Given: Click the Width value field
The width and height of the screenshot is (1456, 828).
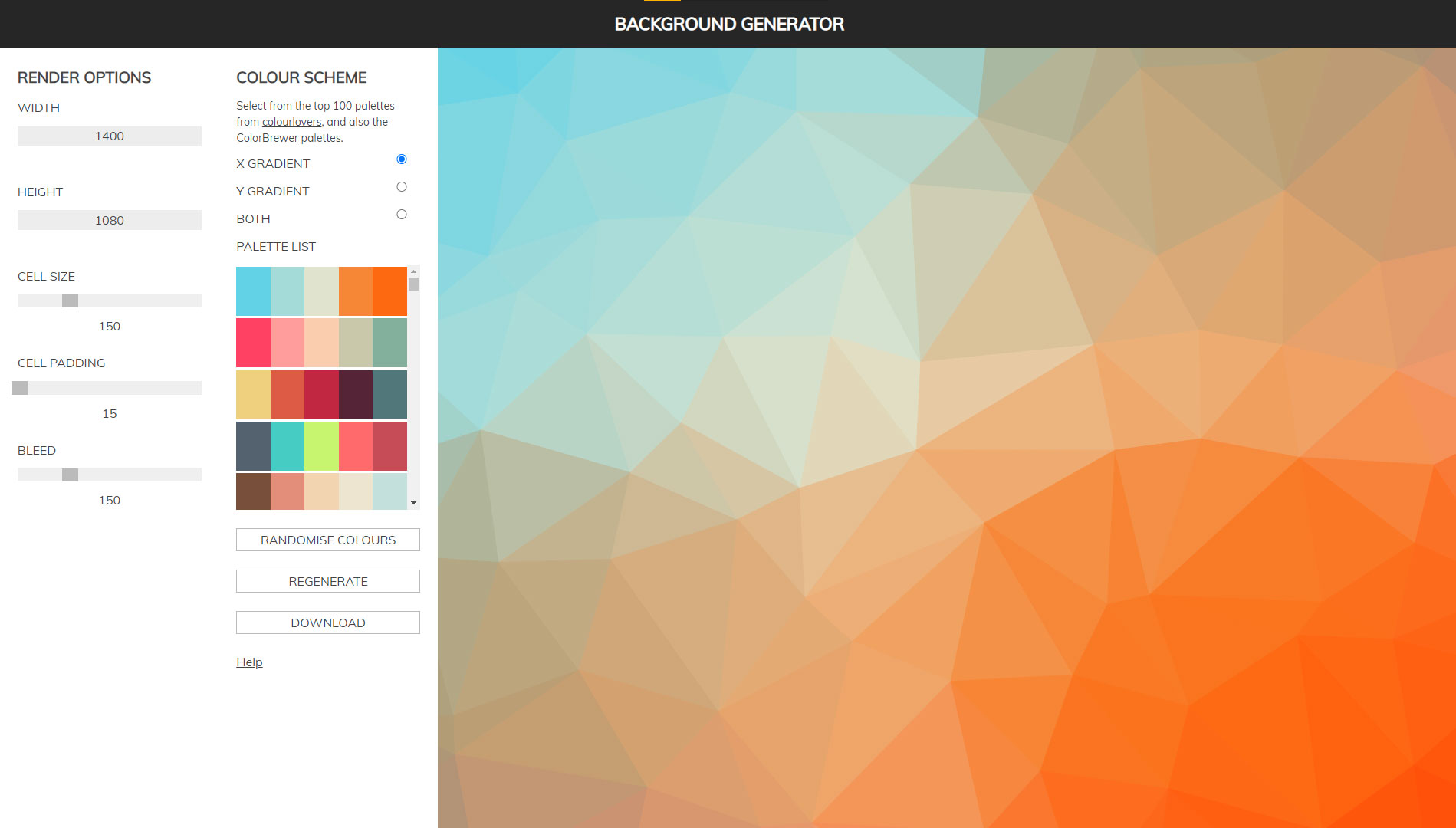Looking at the screenshot, I should tap(109, 136).
